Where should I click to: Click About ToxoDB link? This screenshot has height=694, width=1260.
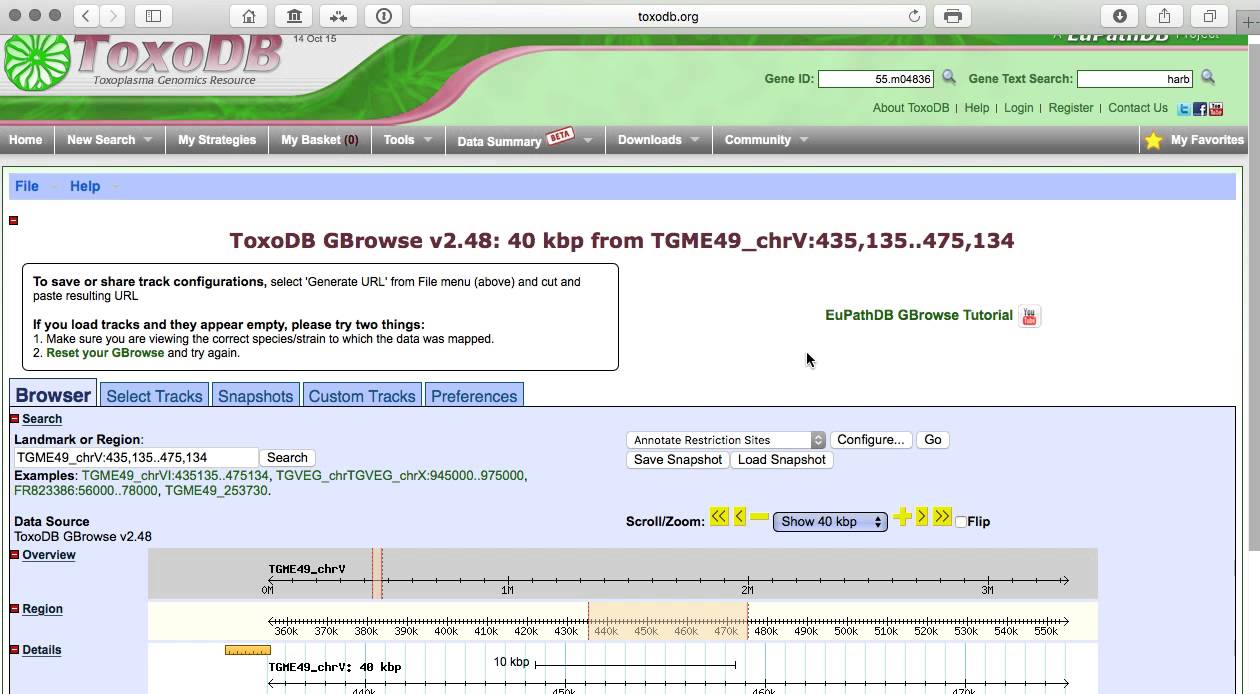tap(911, 108)
